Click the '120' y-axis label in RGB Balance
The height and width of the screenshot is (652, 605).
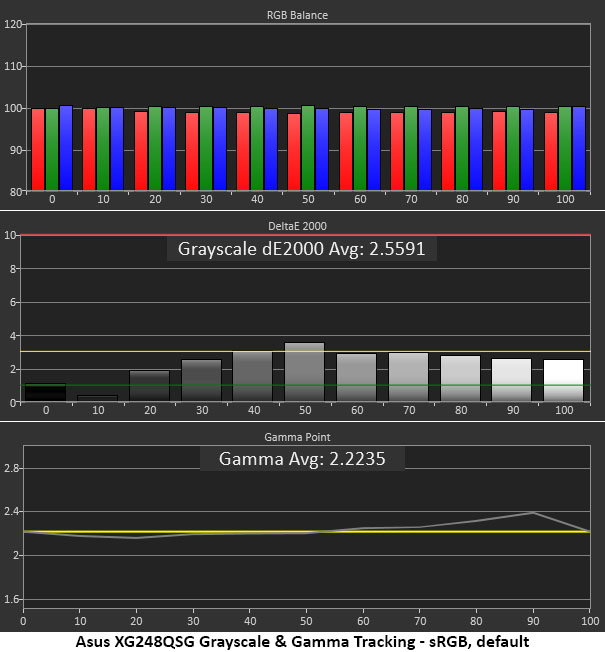(12, 24)
